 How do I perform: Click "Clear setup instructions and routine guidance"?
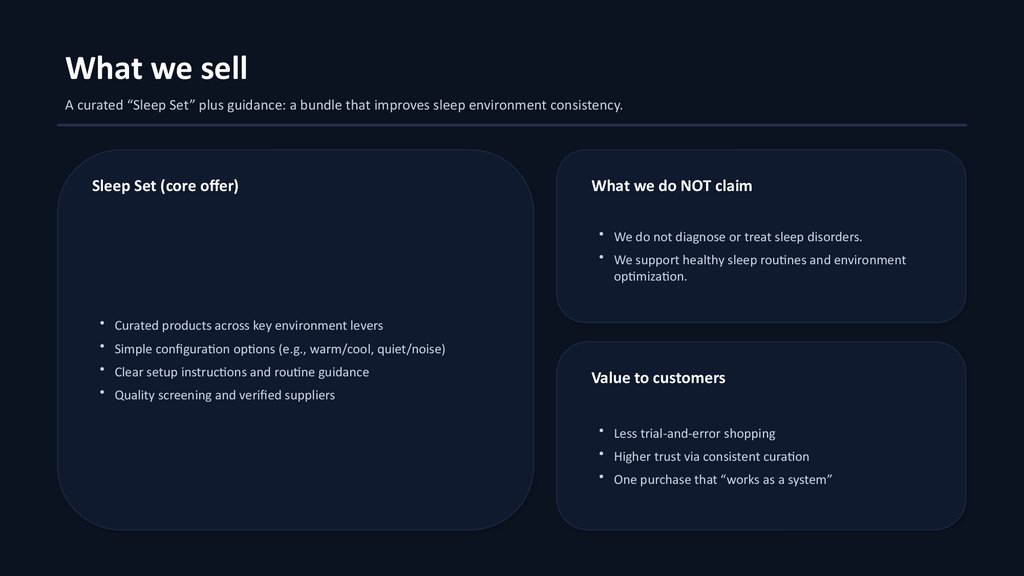coord(241,372)
